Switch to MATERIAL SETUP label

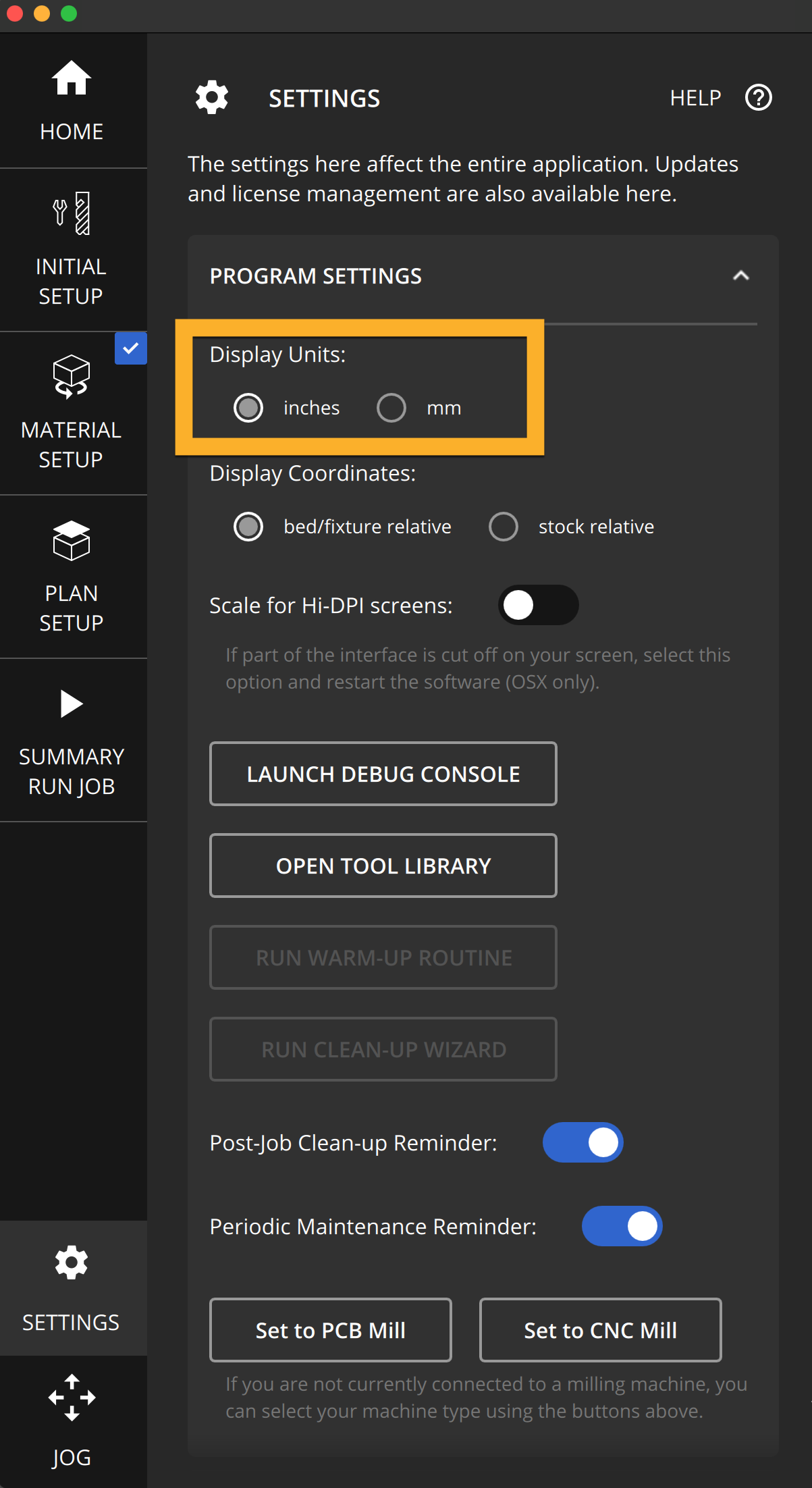click(72, 445)
